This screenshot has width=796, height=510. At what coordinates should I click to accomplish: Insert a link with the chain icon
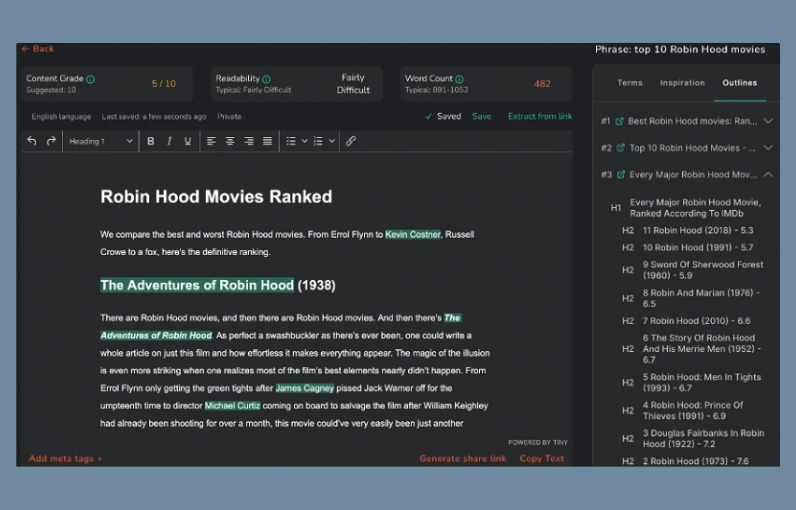coord(351,141)
